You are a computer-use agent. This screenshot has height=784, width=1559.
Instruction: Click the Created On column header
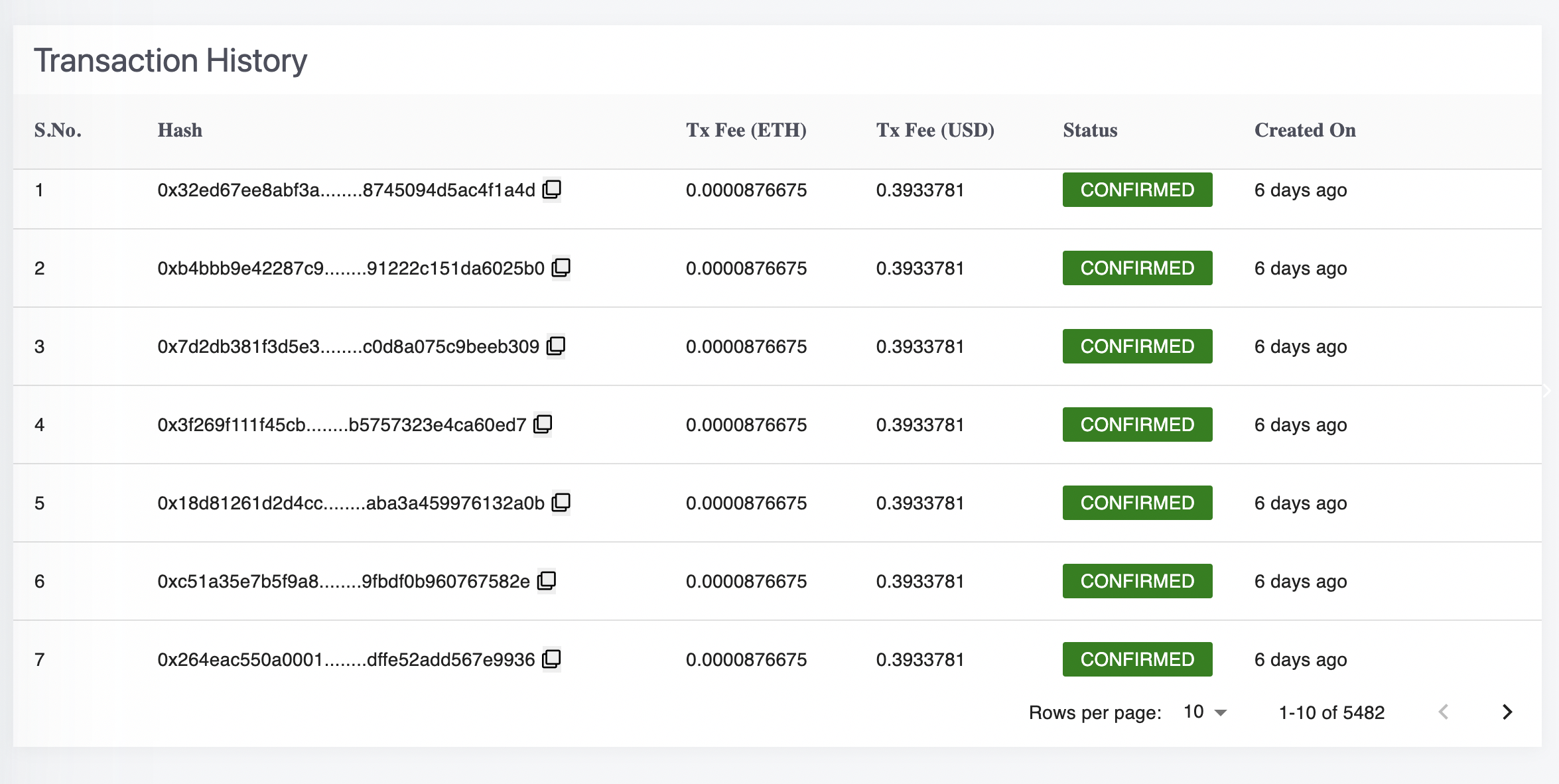pos(1305,130)
